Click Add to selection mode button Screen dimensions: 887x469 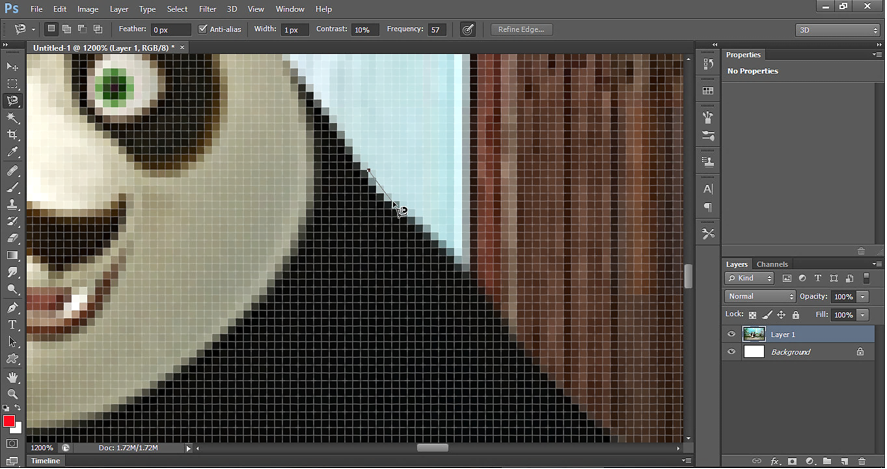(x=67, y=29)
